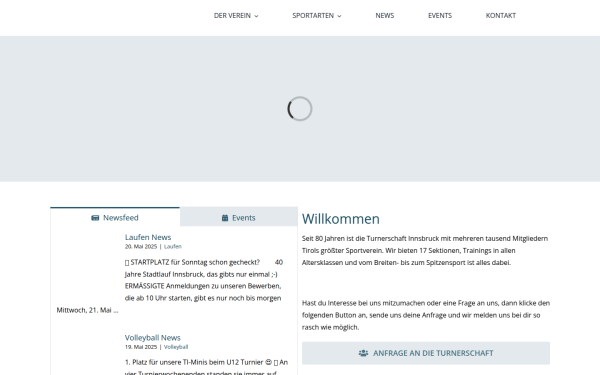Expand the SPORTARTEN chevron arrow
The width and height of the screenshot is (600, 375).
(x=339, y=16)
